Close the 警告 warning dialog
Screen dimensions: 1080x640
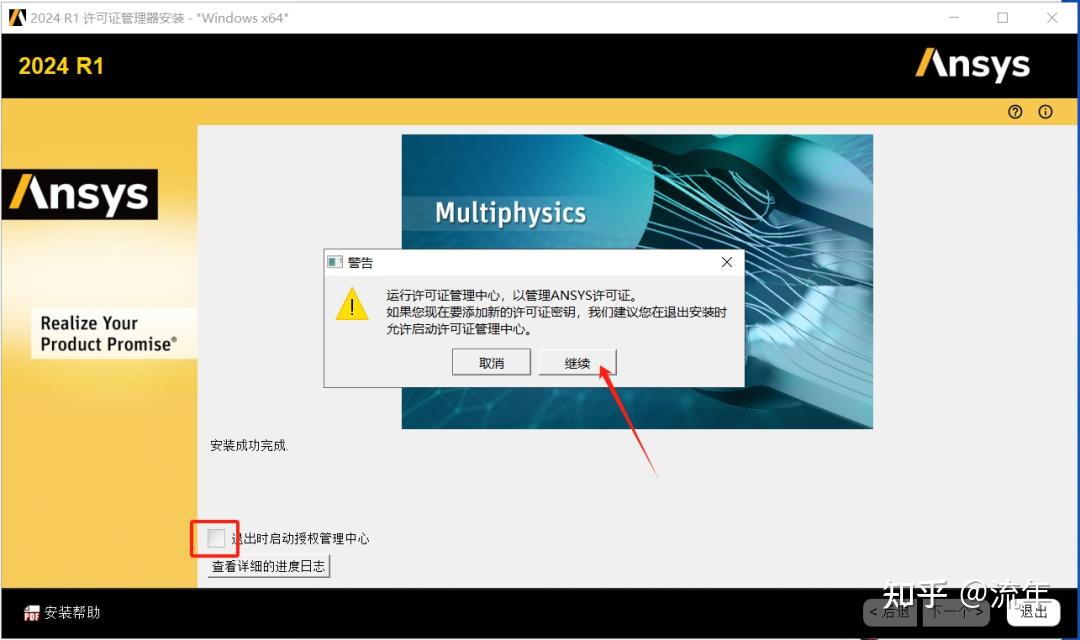tap(726, 262)
